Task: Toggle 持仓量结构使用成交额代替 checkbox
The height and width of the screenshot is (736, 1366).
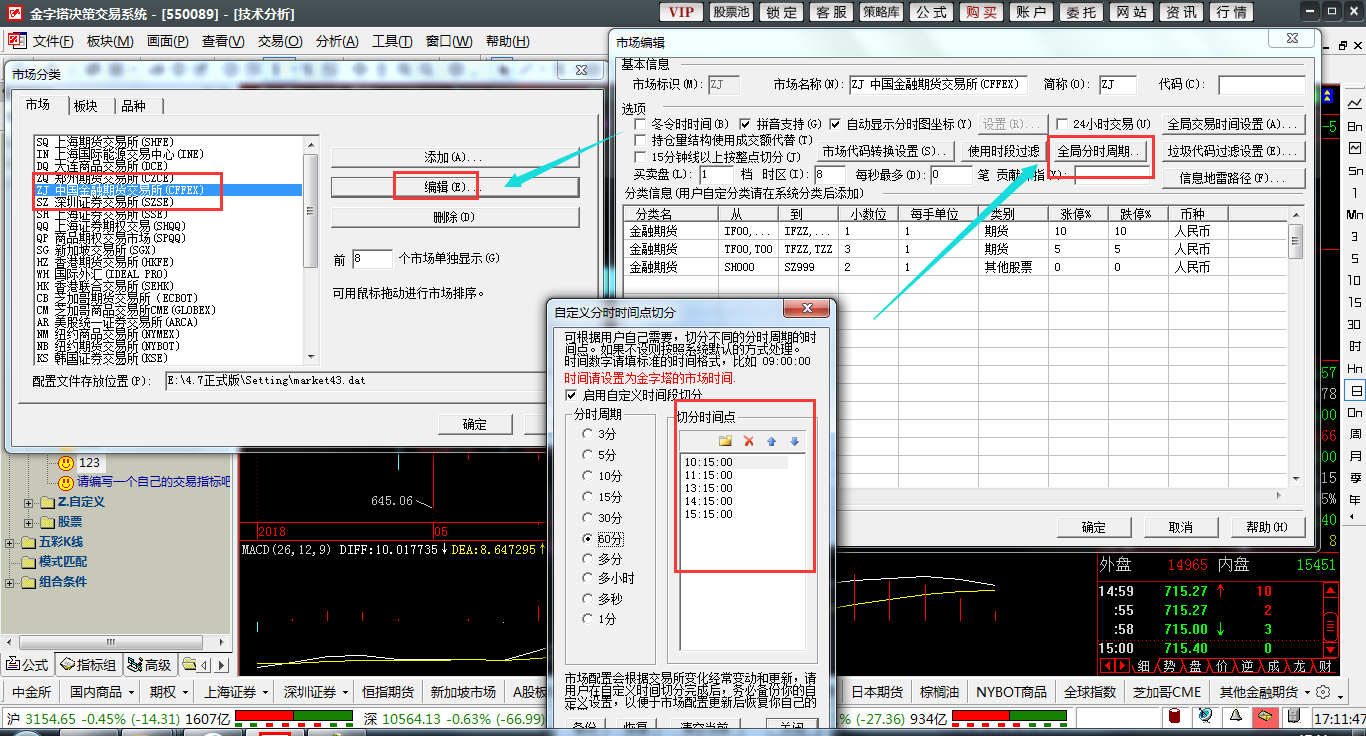Action: click(640, 140)
